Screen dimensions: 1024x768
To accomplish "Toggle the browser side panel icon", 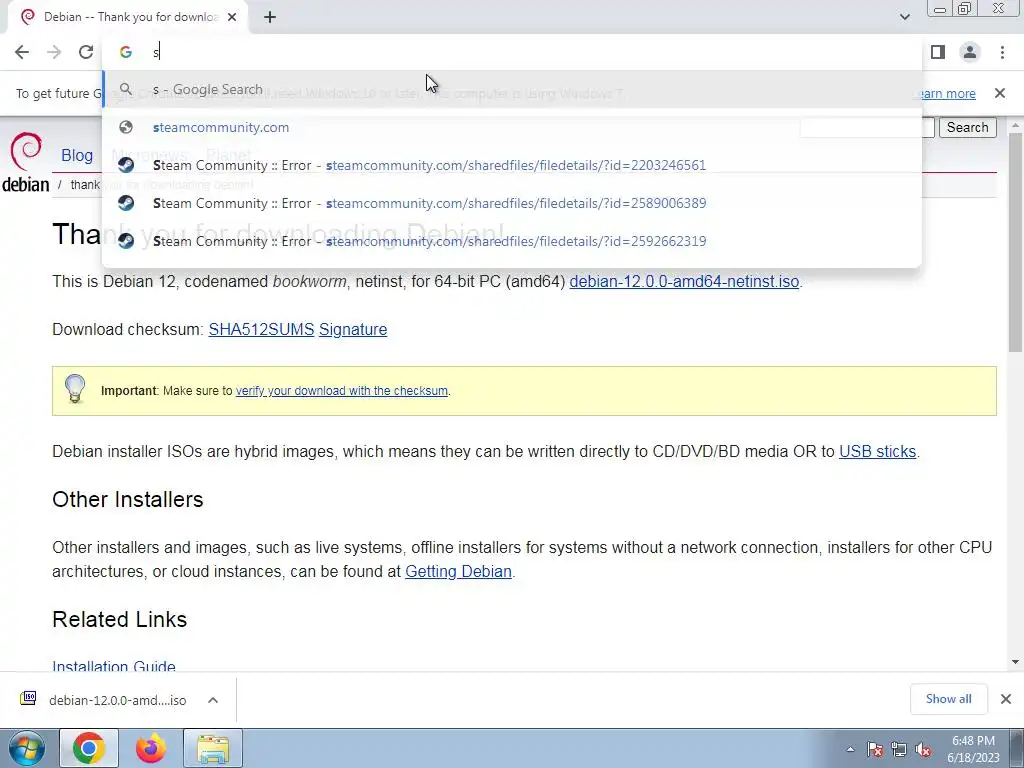I will (938, 52).
